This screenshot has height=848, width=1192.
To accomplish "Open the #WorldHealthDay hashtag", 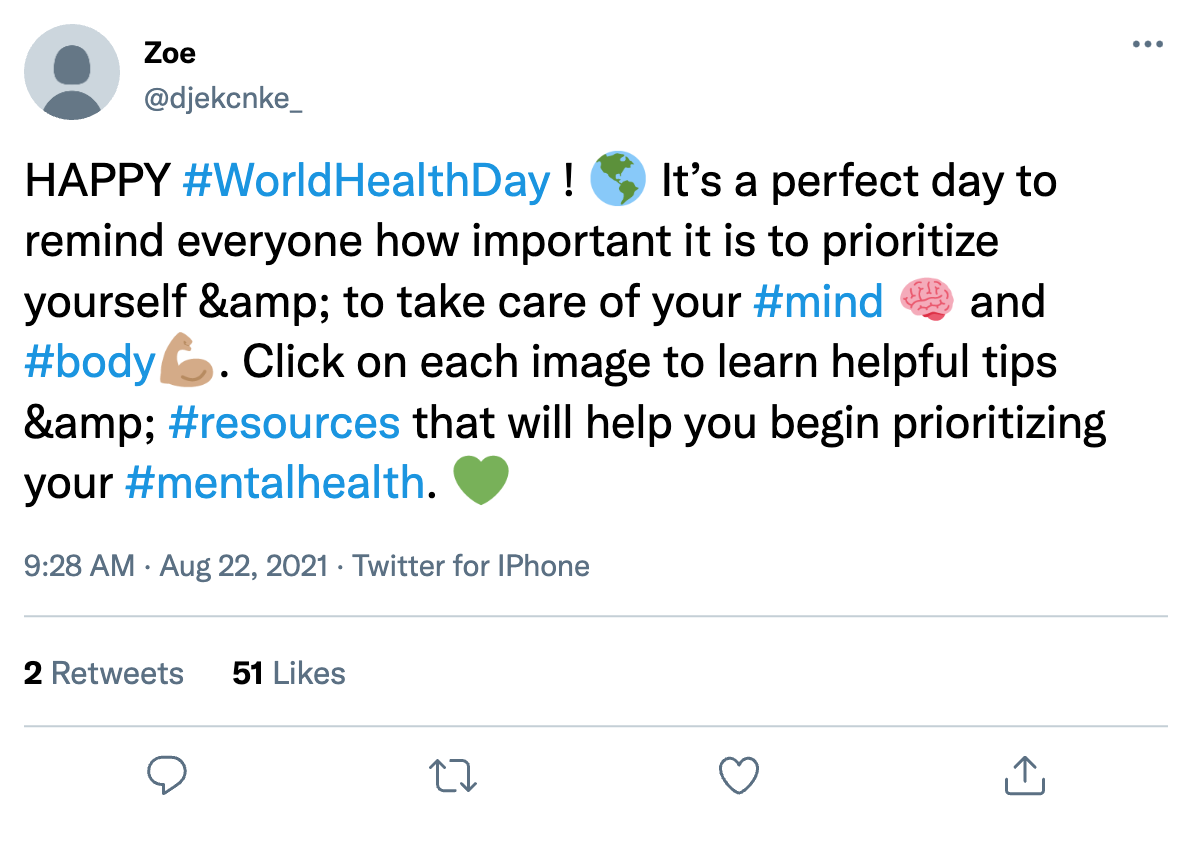I will tap(367, 182).
